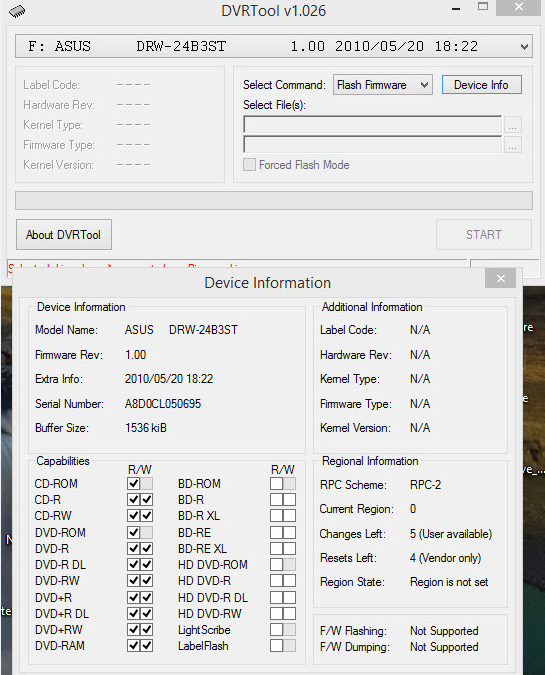Image resolution: width=545 pixels, height=675 pixels.
Task: Click the Extra Info value 2010/05/20 18:22
Action: click(x=169, y=379)
